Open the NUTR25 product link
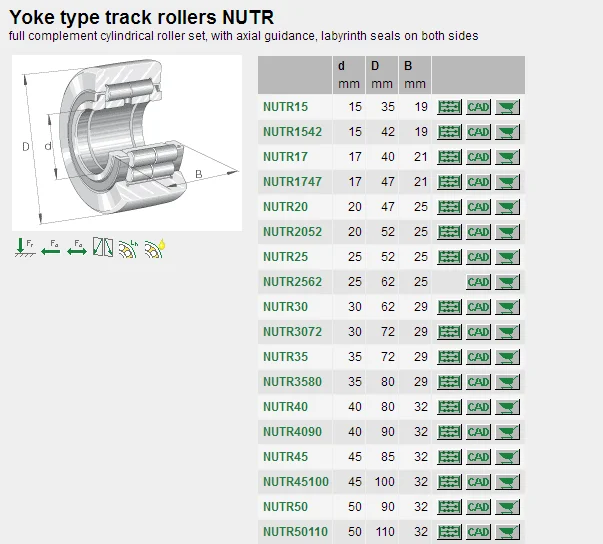Viewport: 603px width, 544px height. (285, 257)
